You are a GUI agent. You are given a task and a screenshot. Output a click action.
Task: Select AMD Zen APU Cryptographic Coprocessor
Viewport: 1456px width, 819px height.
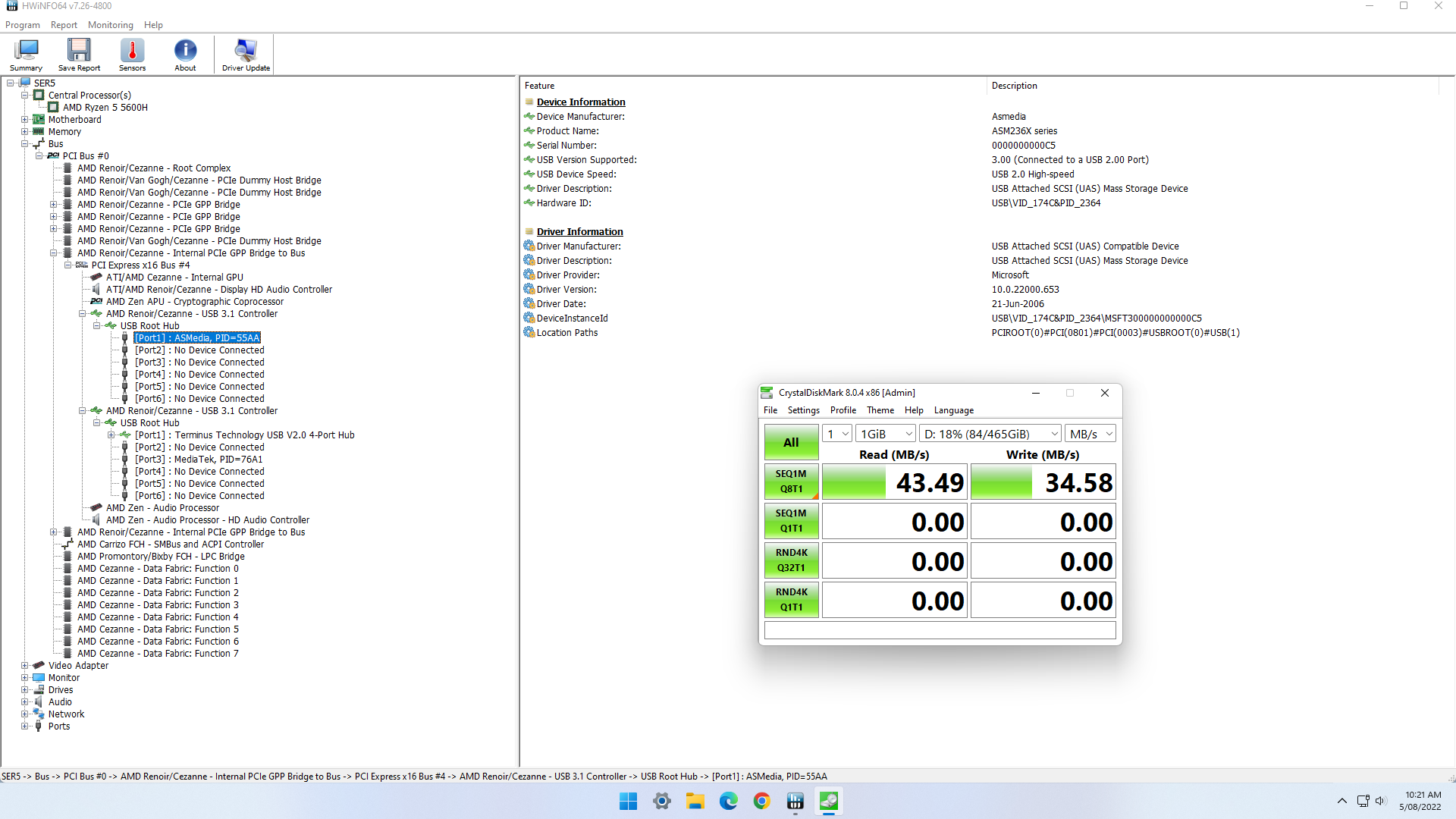point(195,302)
